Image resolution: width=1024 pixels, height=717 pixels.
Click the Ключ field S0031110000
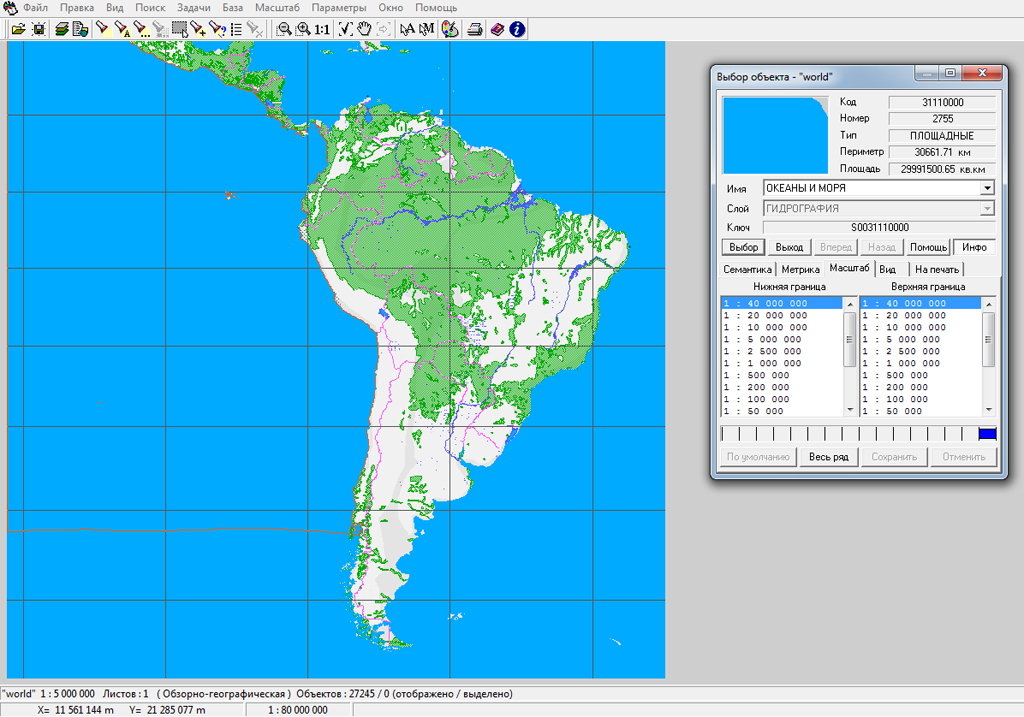tap(879, 227)
